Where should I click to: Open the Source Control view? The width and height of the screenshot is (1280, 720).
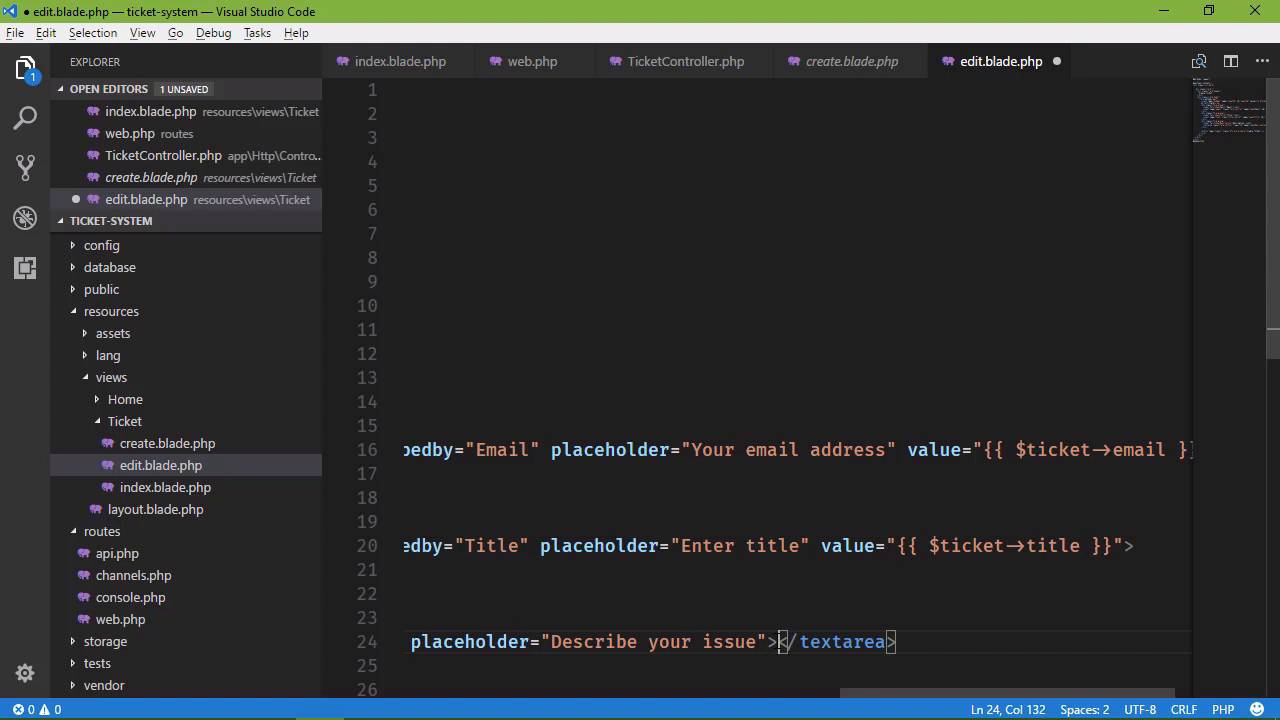pyautogui.click(x=25, y=167)
